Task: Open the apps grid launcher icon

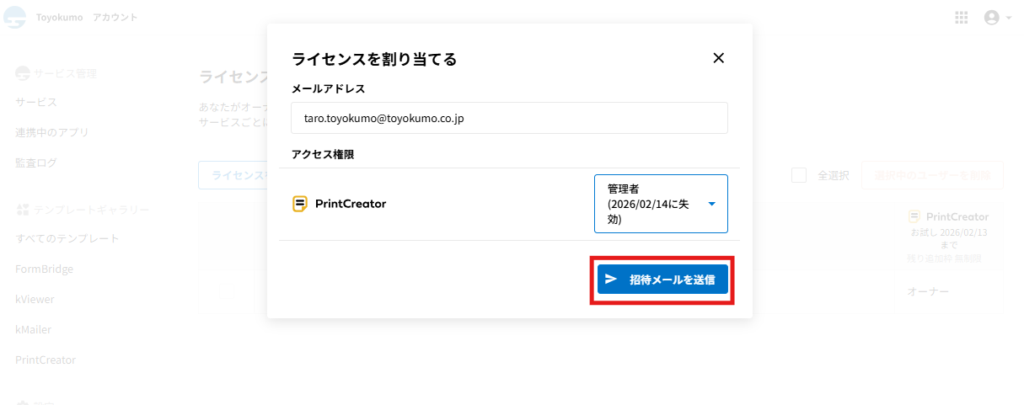Action: point(961,18)
